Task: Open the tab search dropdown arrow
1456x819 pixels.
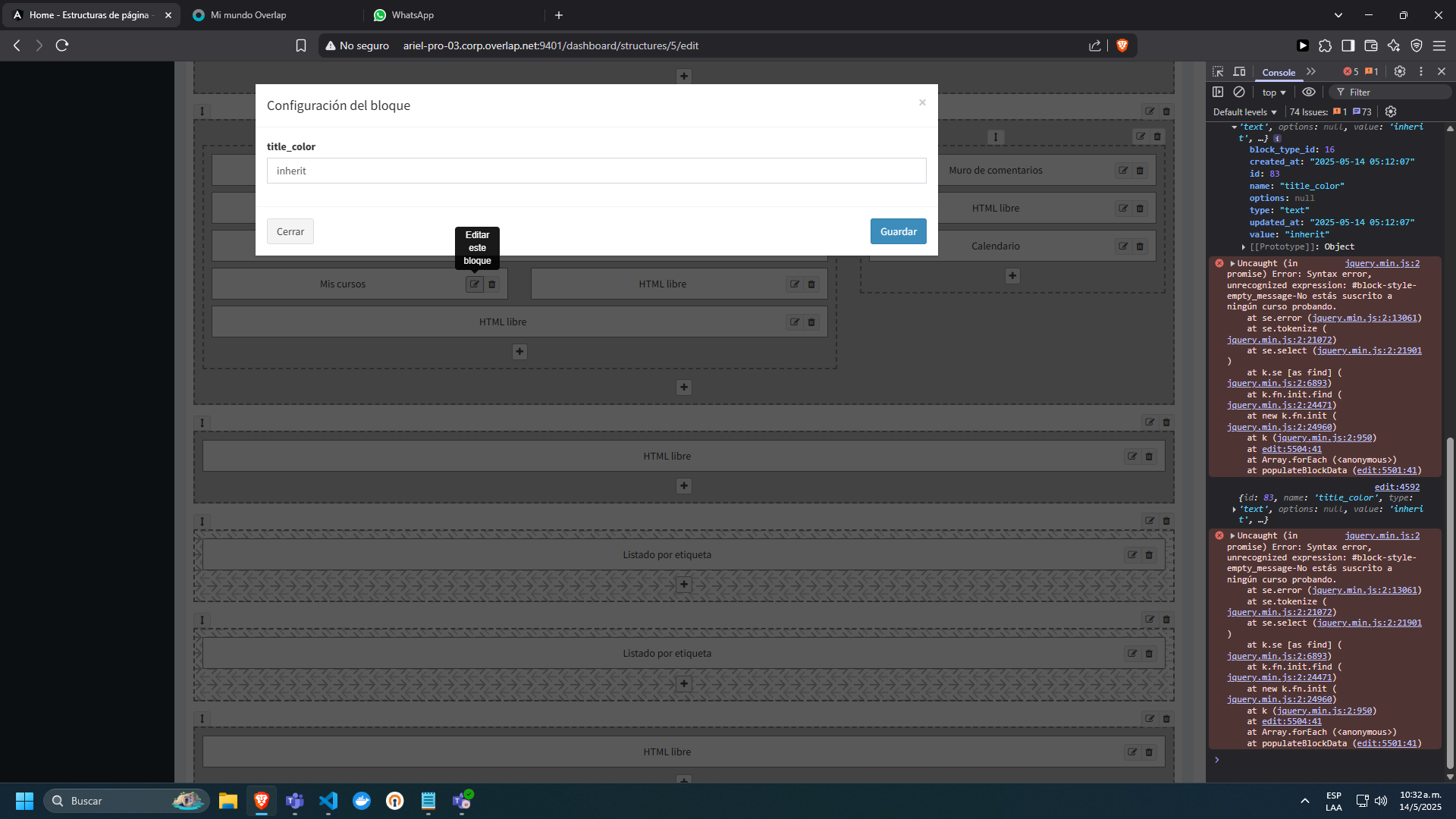Action: [1338, 15]
